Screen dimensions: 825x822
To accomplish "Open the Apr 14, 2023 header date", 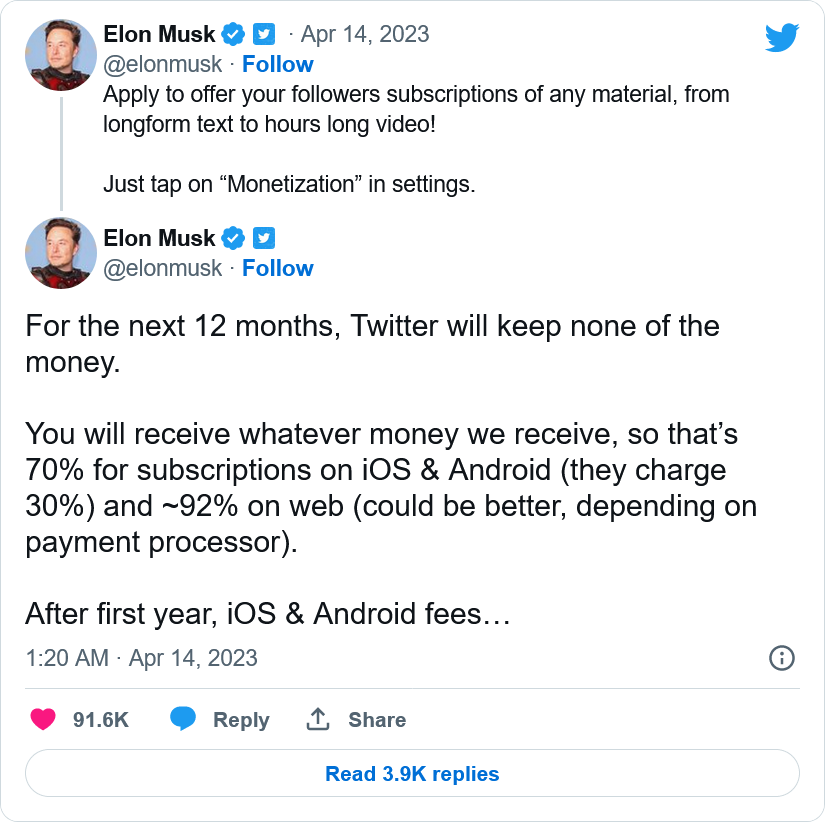I will (x=365, y=34).
